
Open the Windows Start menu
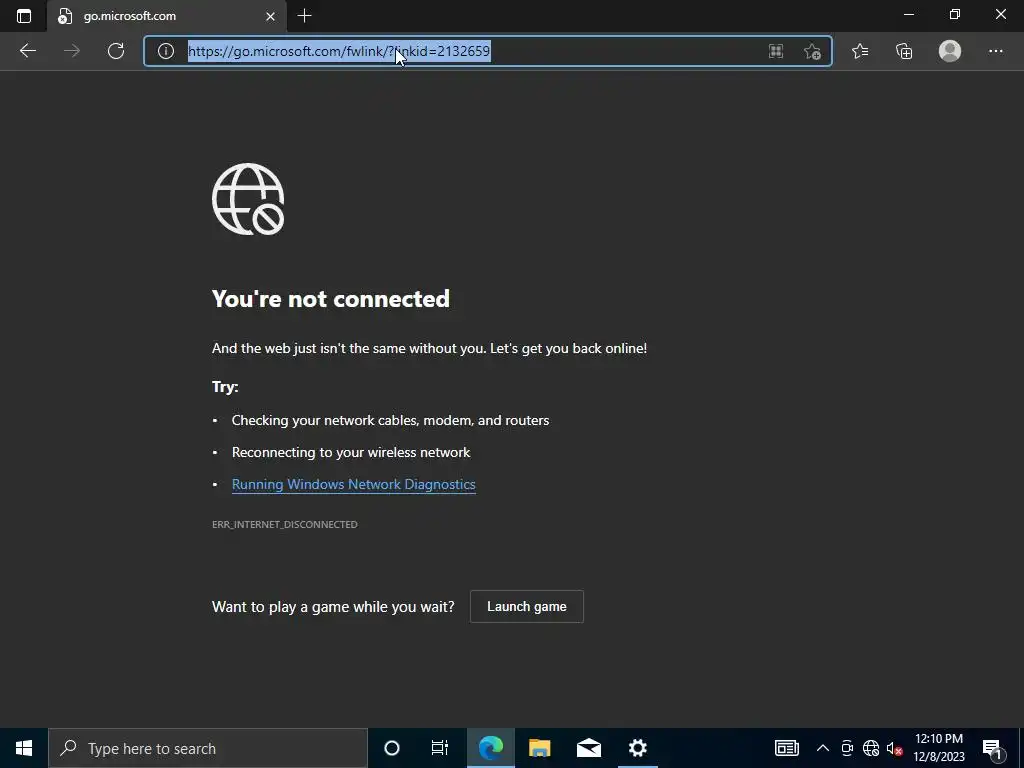pos(24,748)
